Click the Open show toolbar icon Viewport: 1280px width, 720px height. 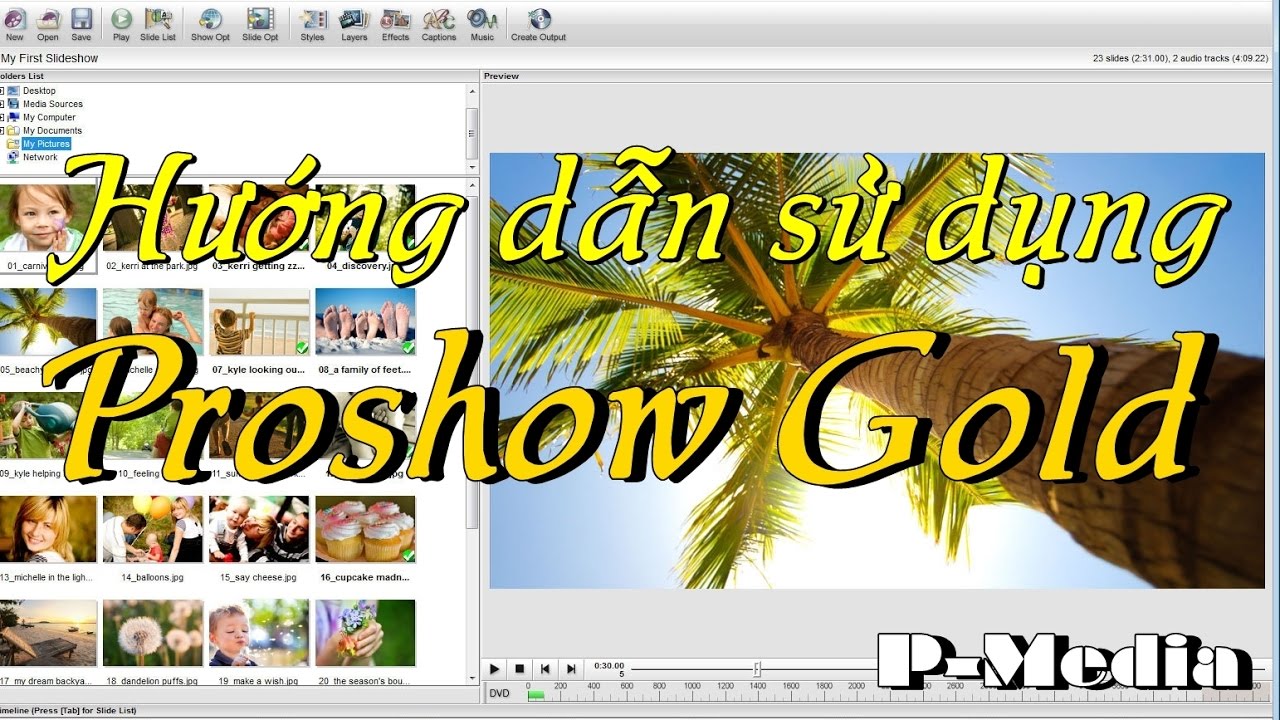tap(48, 23)
